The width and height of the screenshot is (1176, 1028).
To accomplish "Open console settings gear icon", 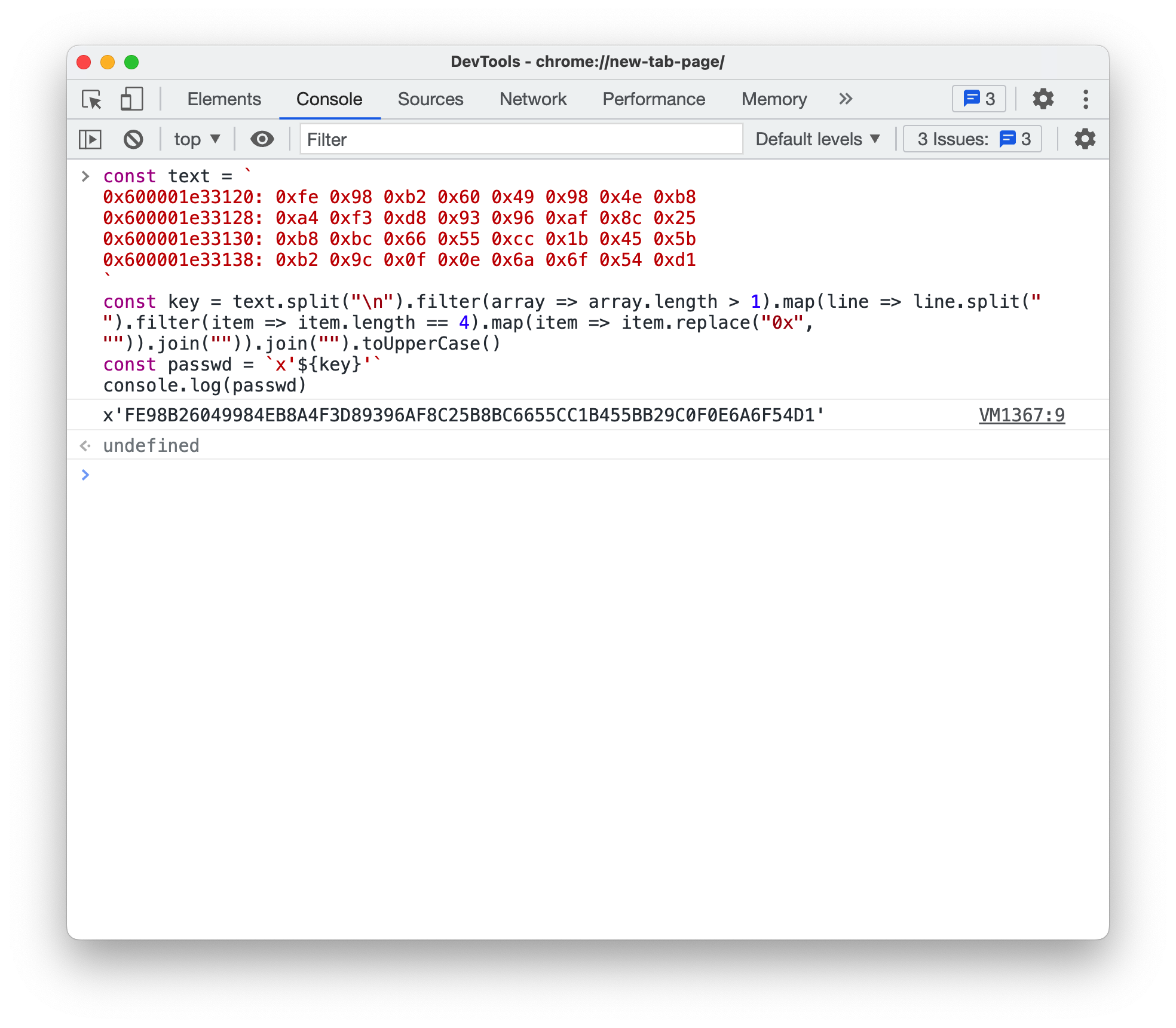I will [x=1085, y=139].
